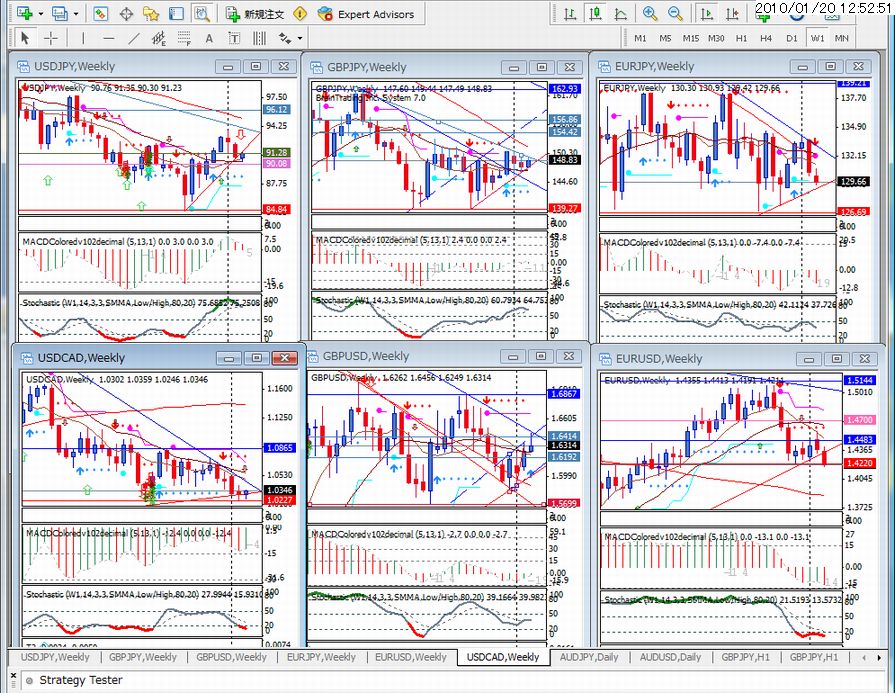Toggle chart shift from right edge
This screenshot has height=693, width=895.
(732, 14)
